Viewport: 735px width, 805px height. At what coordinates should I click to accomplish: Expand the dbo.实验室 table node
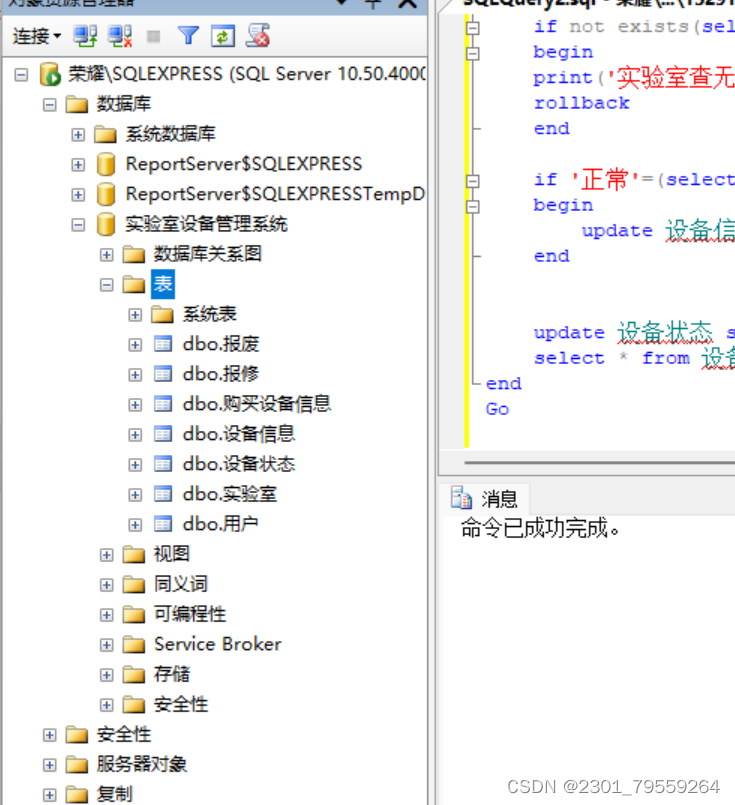(135, 495)
